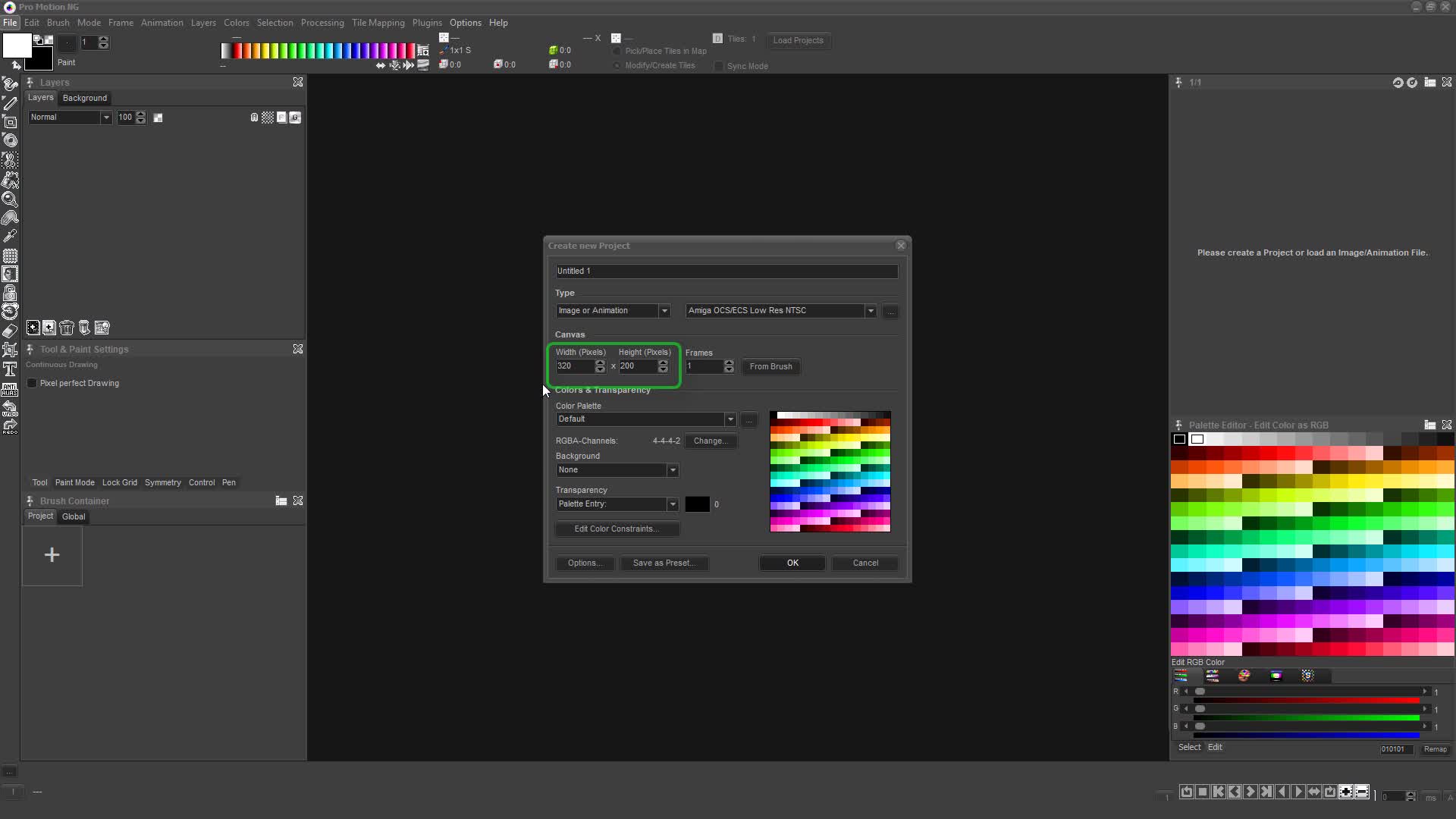1456x819 pixels.
Task: Click the Eraser tool icon
Action: click(10, 331)
